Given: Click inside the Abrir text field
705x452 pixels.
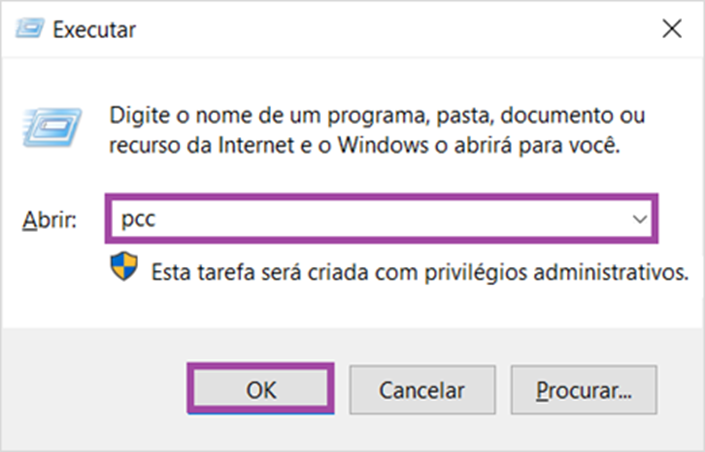Looking at the screenshot, I should tap(381, 219).
